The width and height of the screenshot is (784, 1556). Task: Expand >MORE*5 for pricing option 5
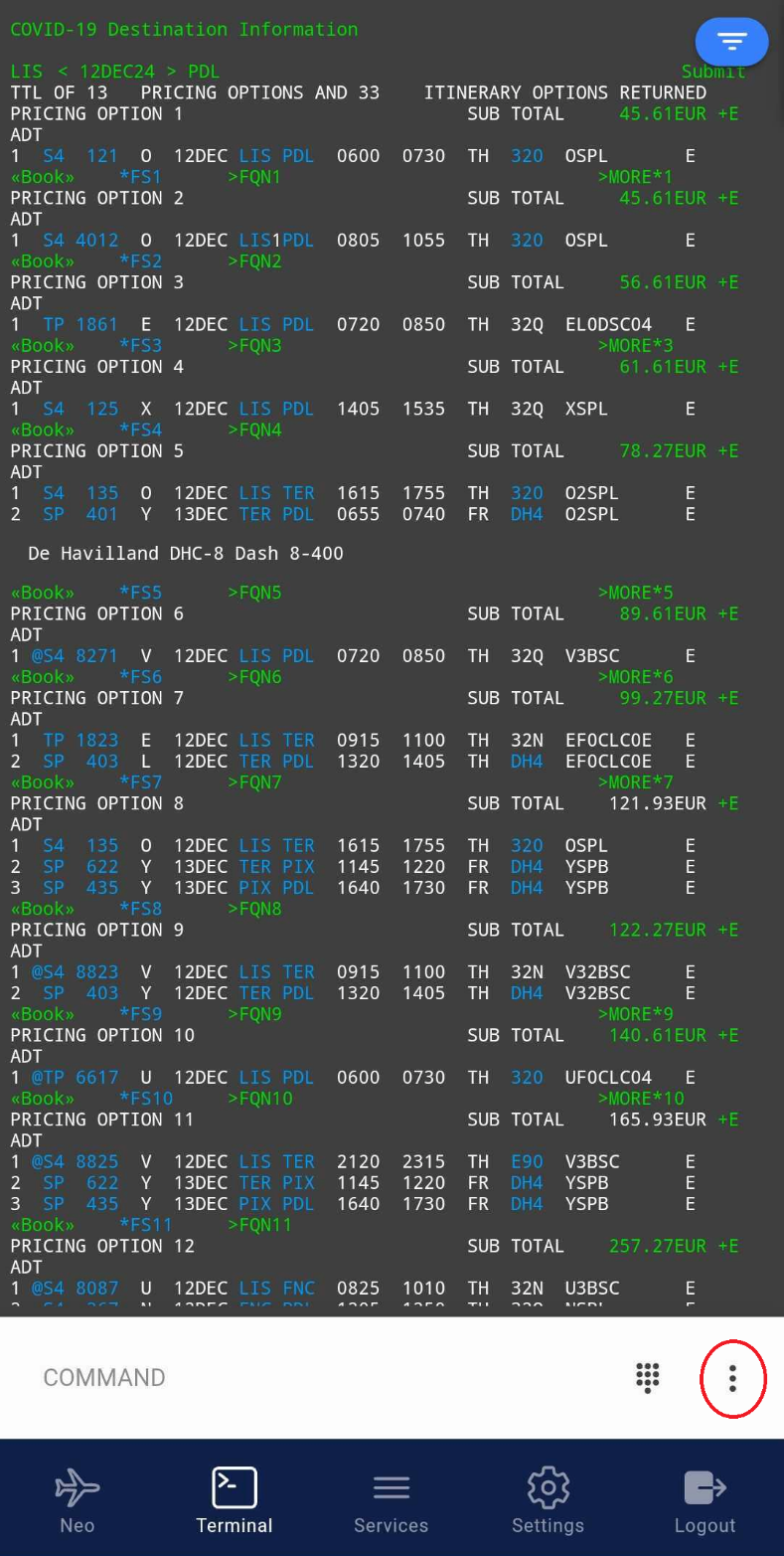[635, 593]
